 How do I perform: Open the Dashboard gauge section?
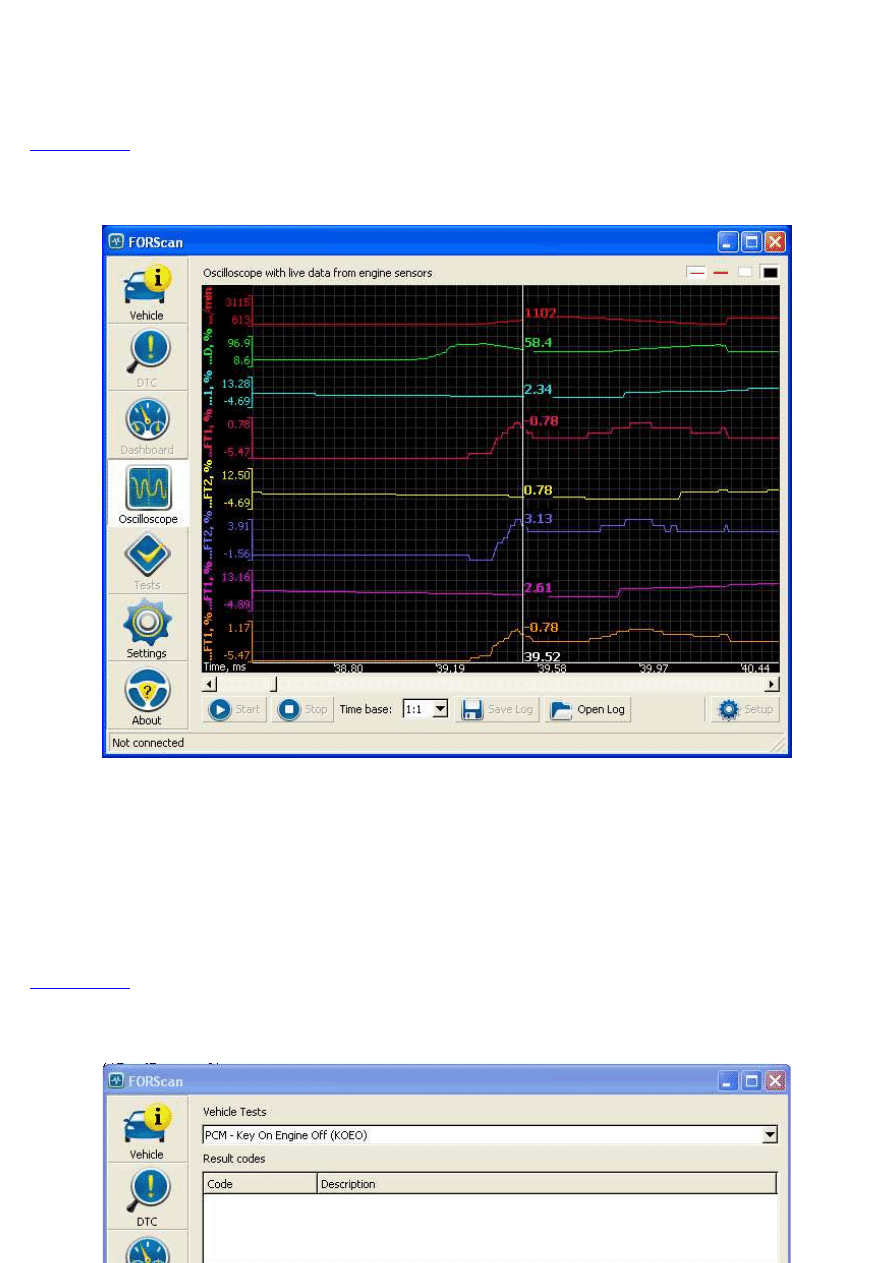147,424
